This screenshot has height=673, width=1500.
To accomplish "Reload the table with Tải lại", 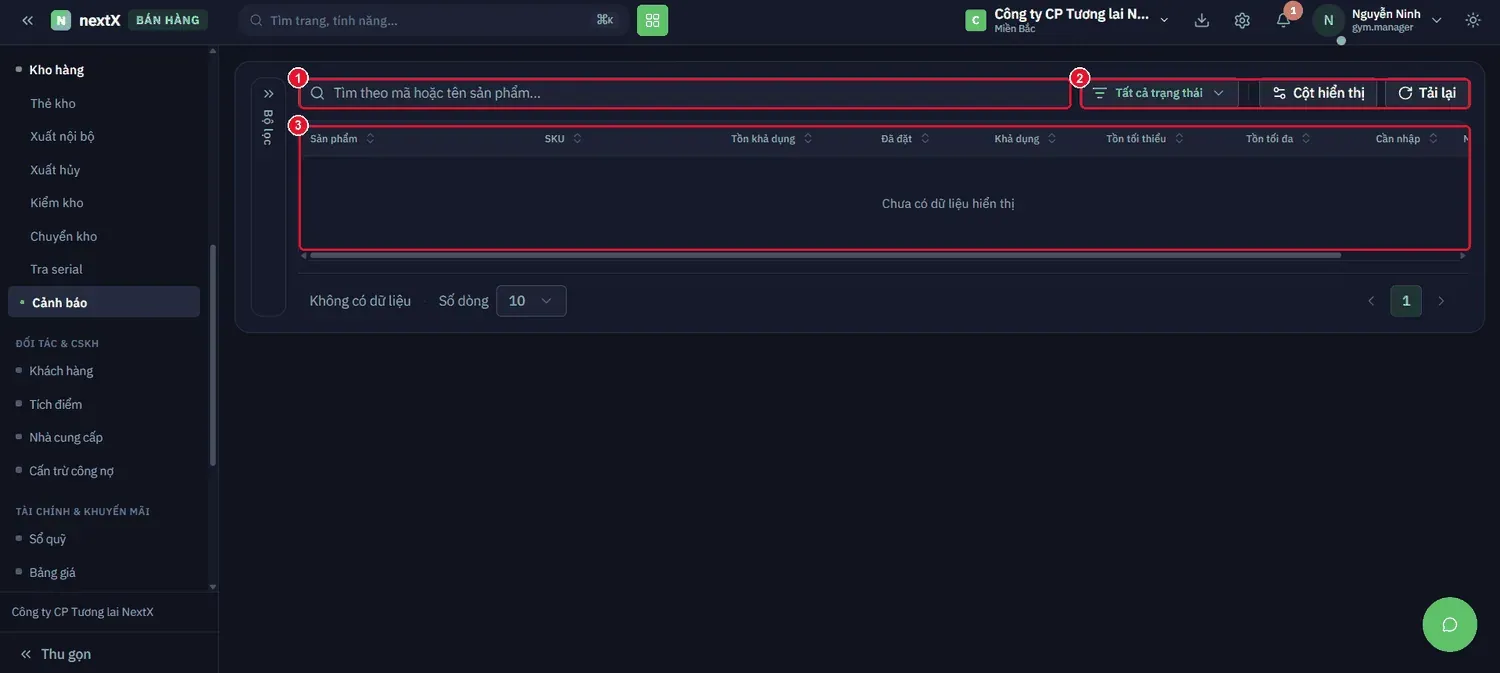I will click(1427, 93).
